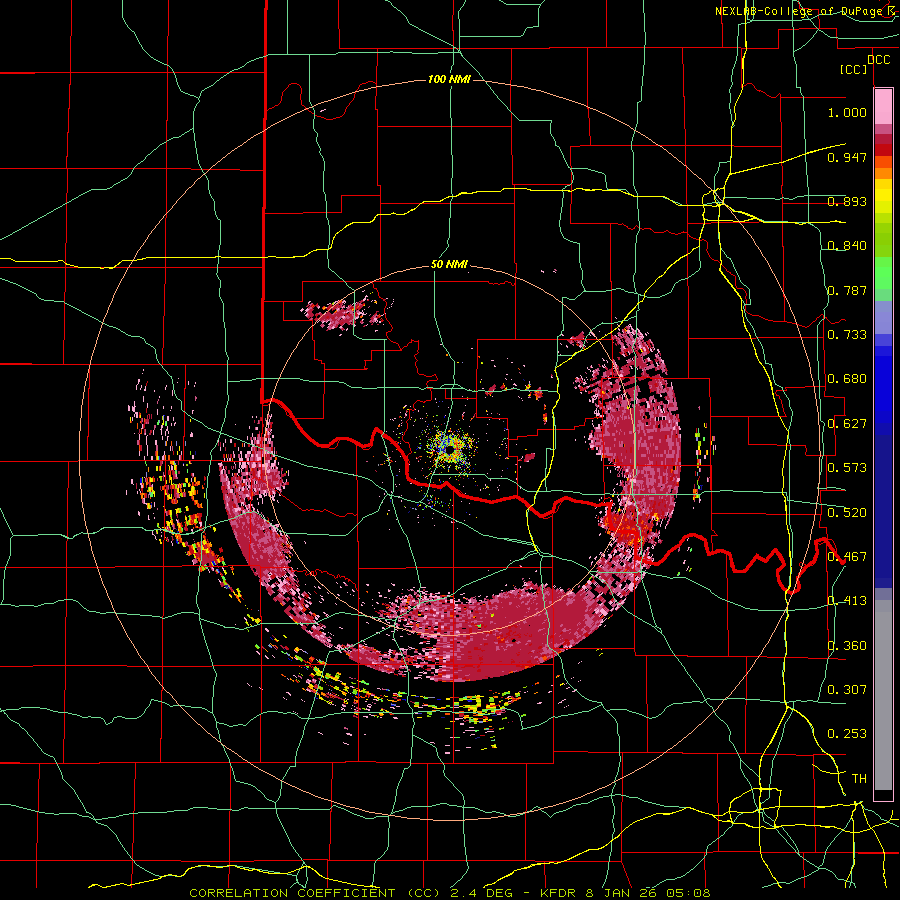Viewport: 900px width, 900px height.
Task: Click the 0.947 scale value
Action: coord(847,157)
